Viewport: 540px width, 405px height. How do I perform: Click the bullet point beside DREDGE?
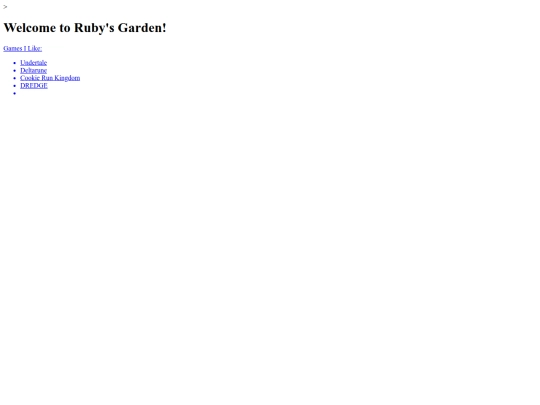coord(14,86)
